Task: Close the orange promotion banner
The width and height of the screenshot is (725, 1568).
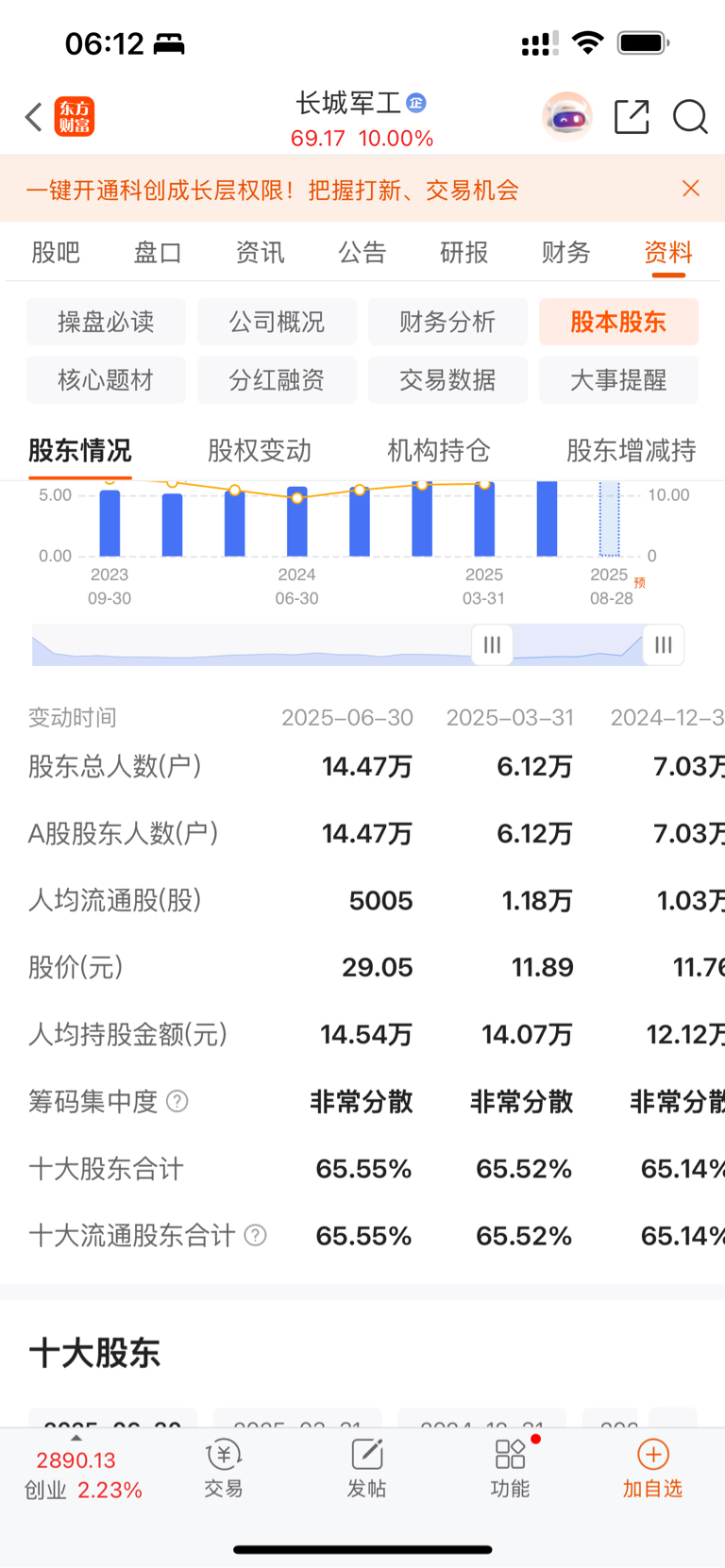Action: pos(691,189)
